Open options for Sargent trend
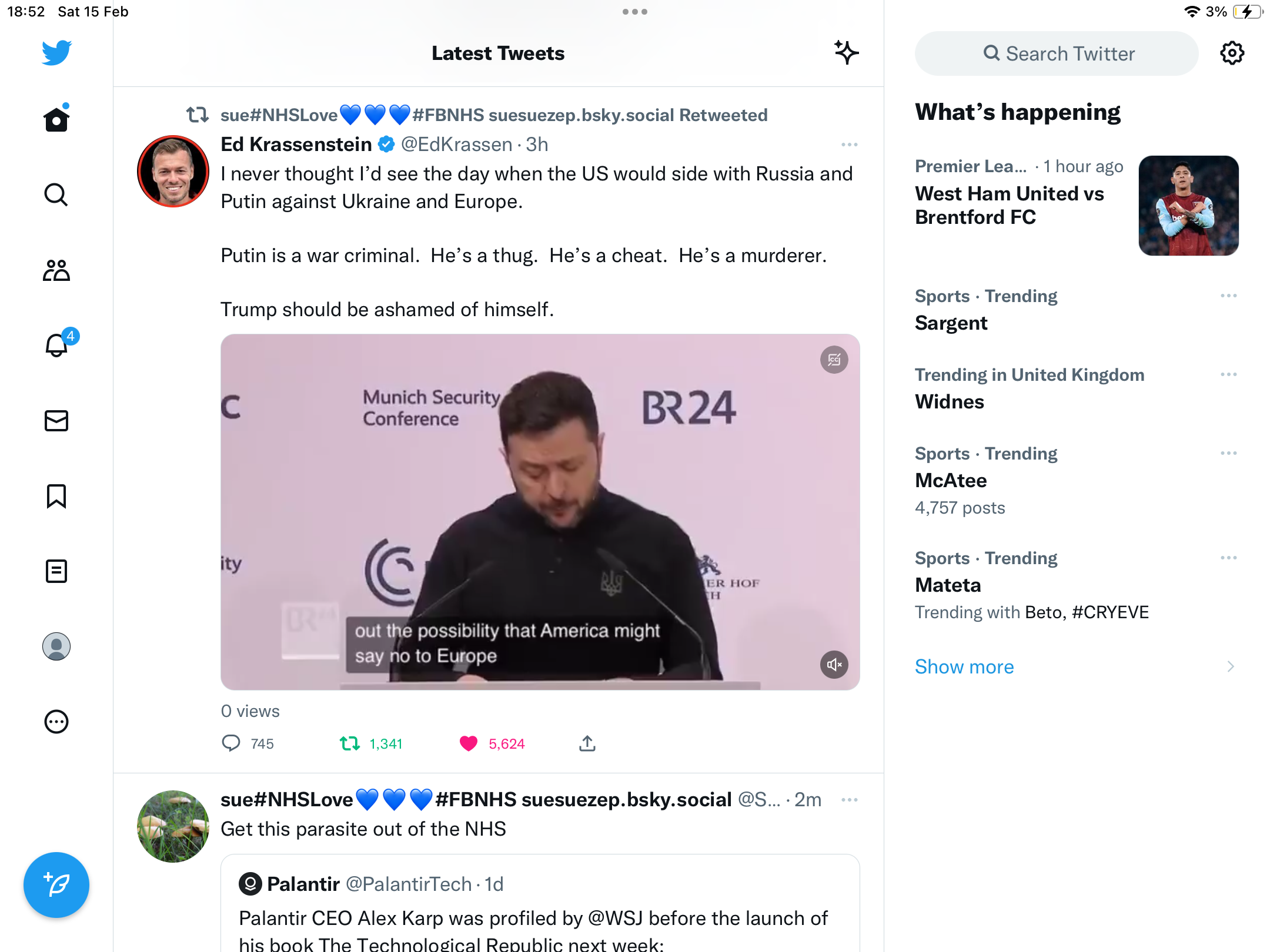Screen dimensions: 1270x952 pyautogui.click(x=1228, y=296)
